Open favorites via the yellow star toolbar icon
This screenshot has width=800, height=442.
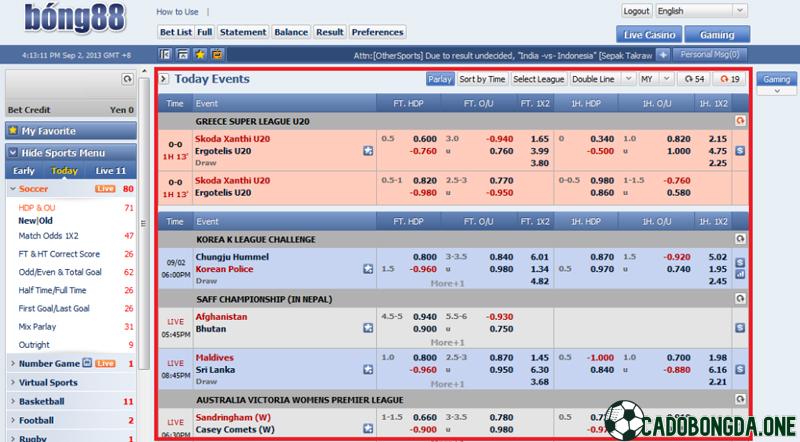click(x=200, y=55)
